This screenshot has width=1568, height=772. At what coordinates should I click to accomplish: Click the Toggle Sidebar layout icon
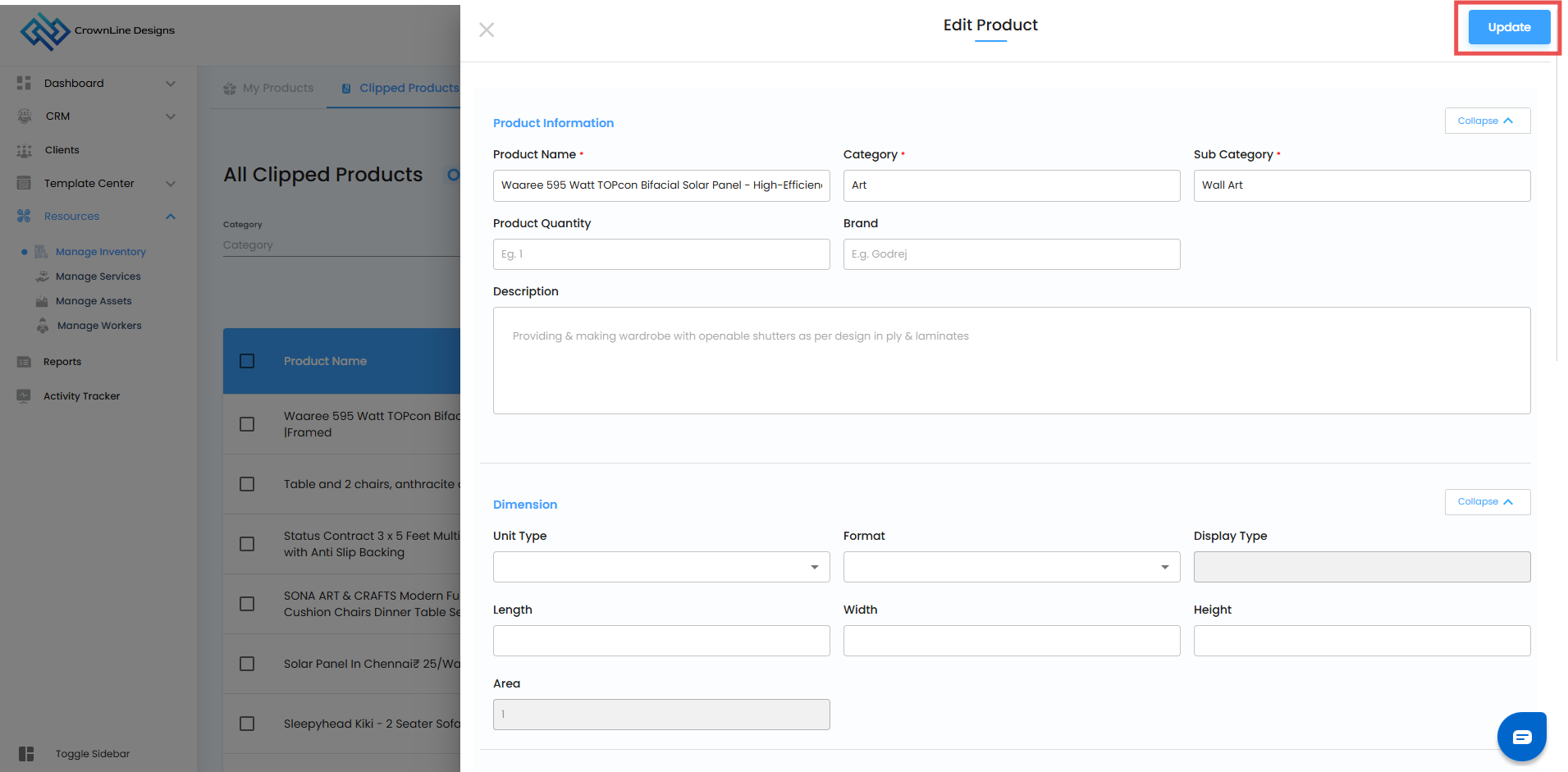[27, 754]
